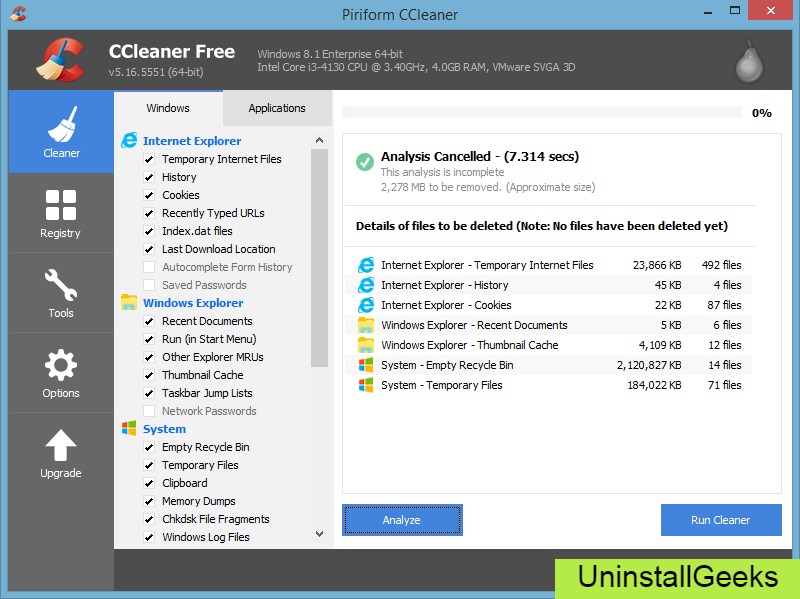Switch to the Windows tab
Image resolution: width=800 pixels, height=599 pixels.
[x=168, y=108]
